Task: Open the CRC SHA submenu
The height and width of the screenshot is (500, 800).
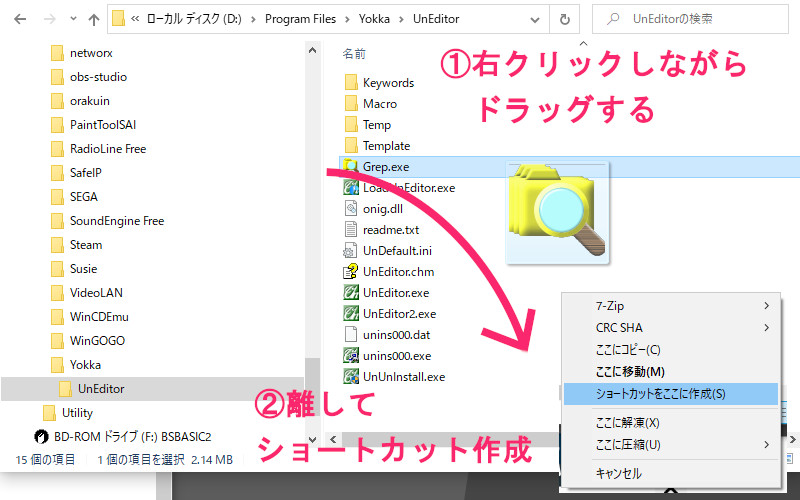Action: 671,328
